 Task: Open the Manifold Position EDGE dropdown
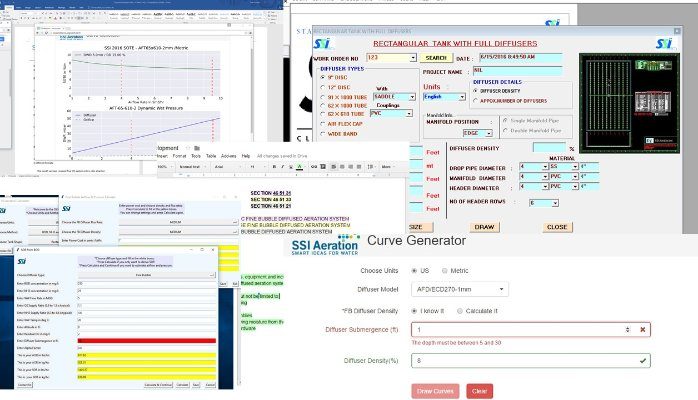pyautogui.click(x=488, y=133)
